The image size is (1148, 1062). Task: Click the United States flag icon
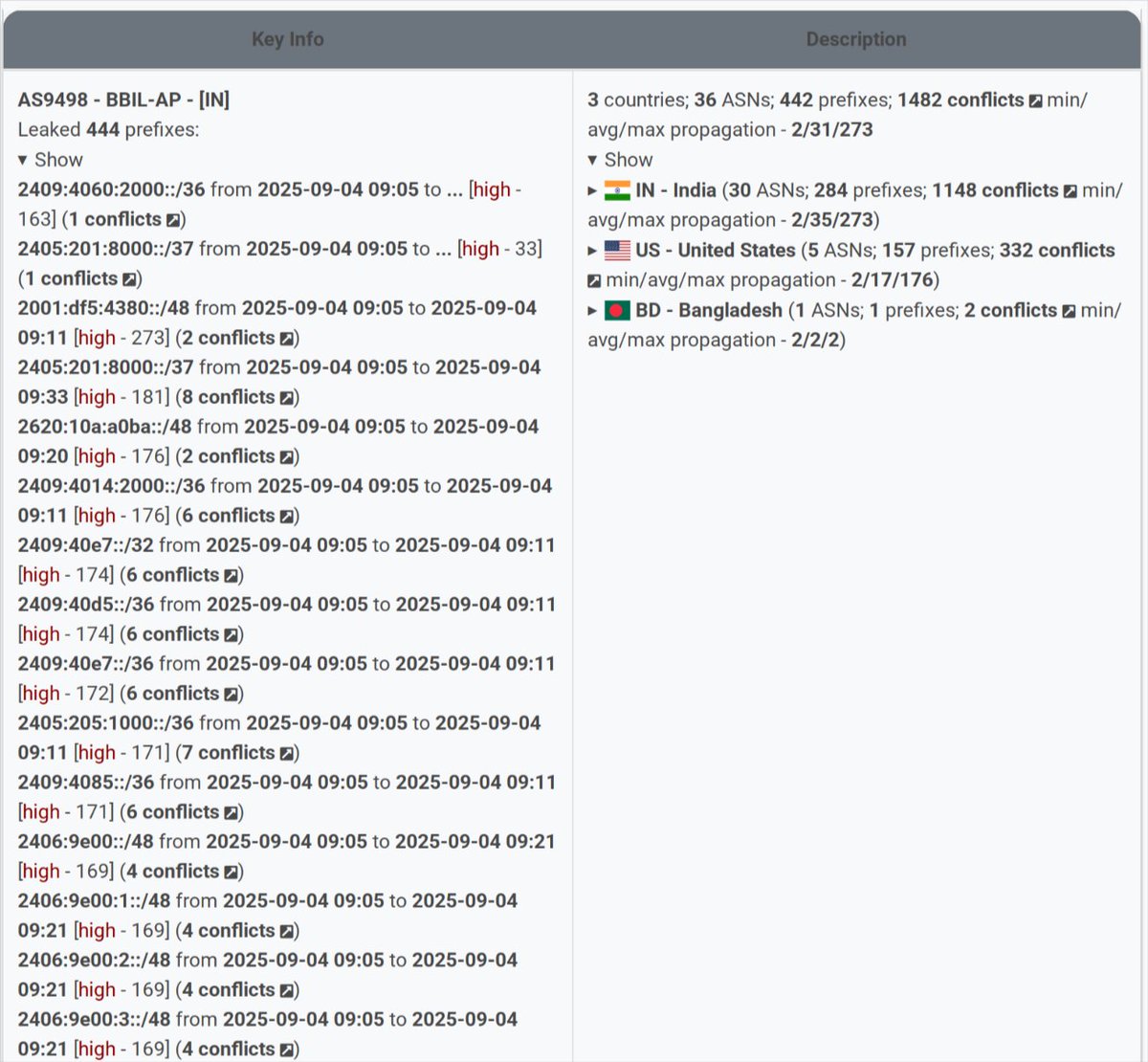point(617,251)
